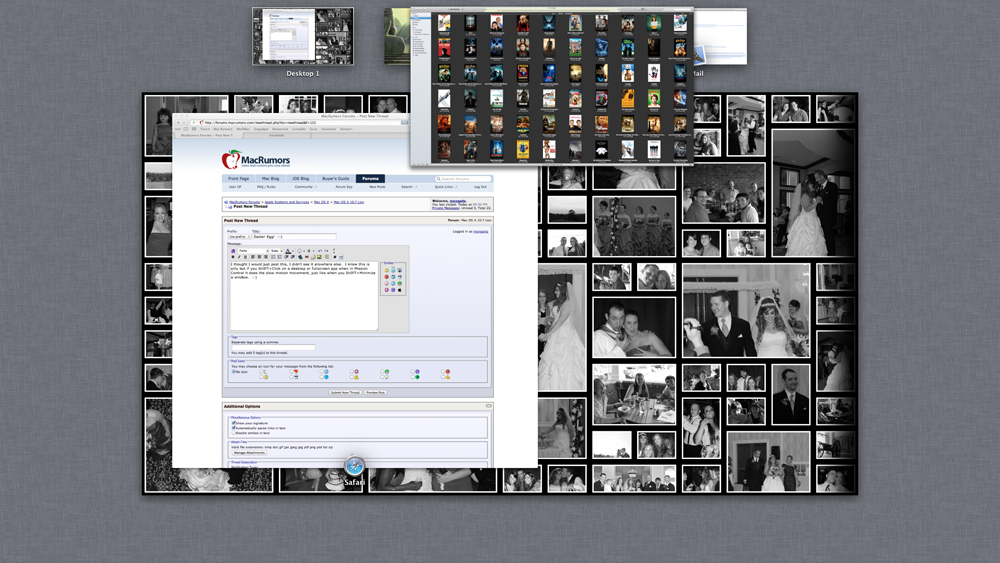
Task: Collapse the Additional Options section
Action: pos(489,406)
